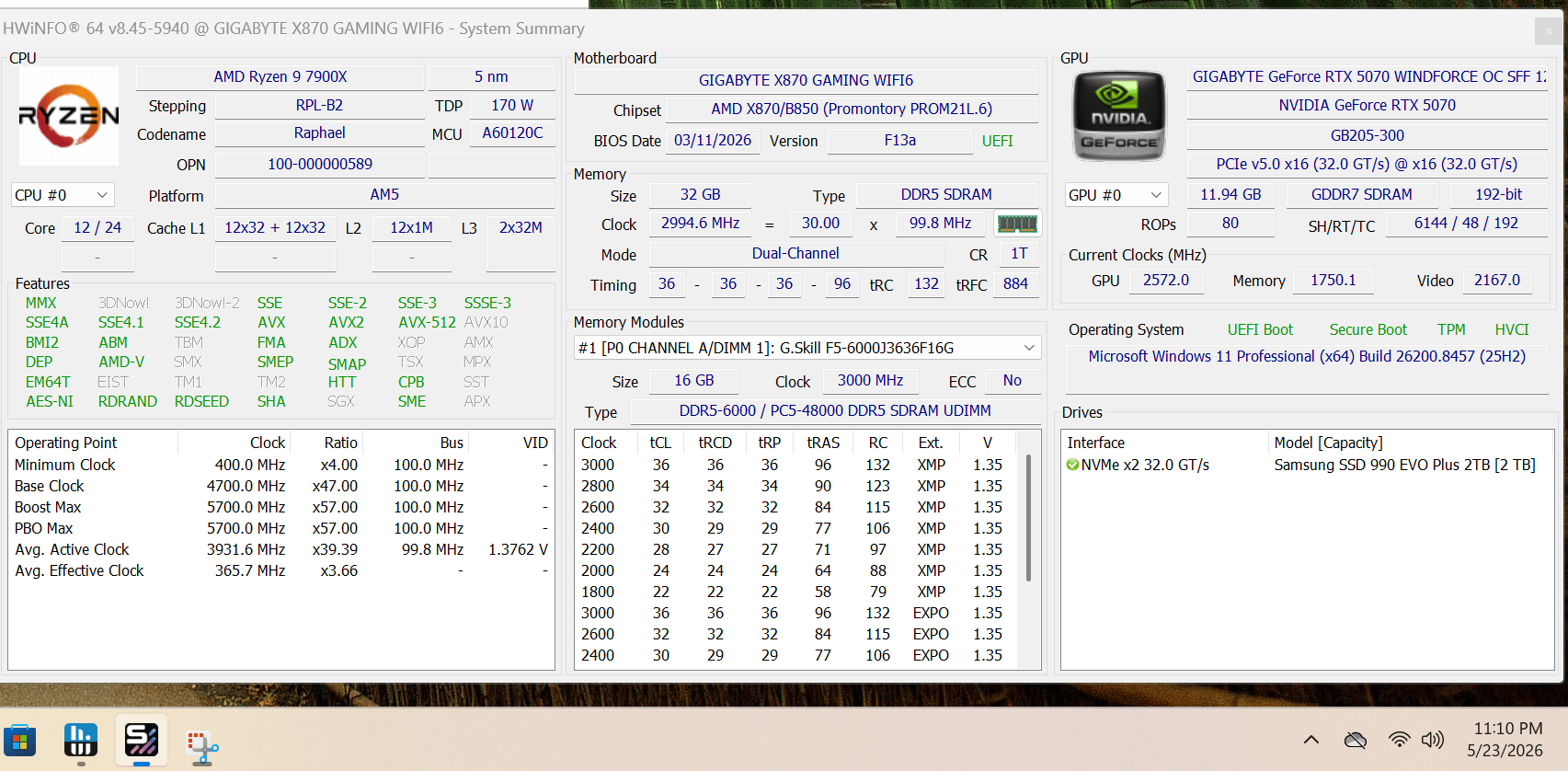
Task: Click the NVIDIA GeForce RTX 5070 field
Action: [x=1367, y=106]
